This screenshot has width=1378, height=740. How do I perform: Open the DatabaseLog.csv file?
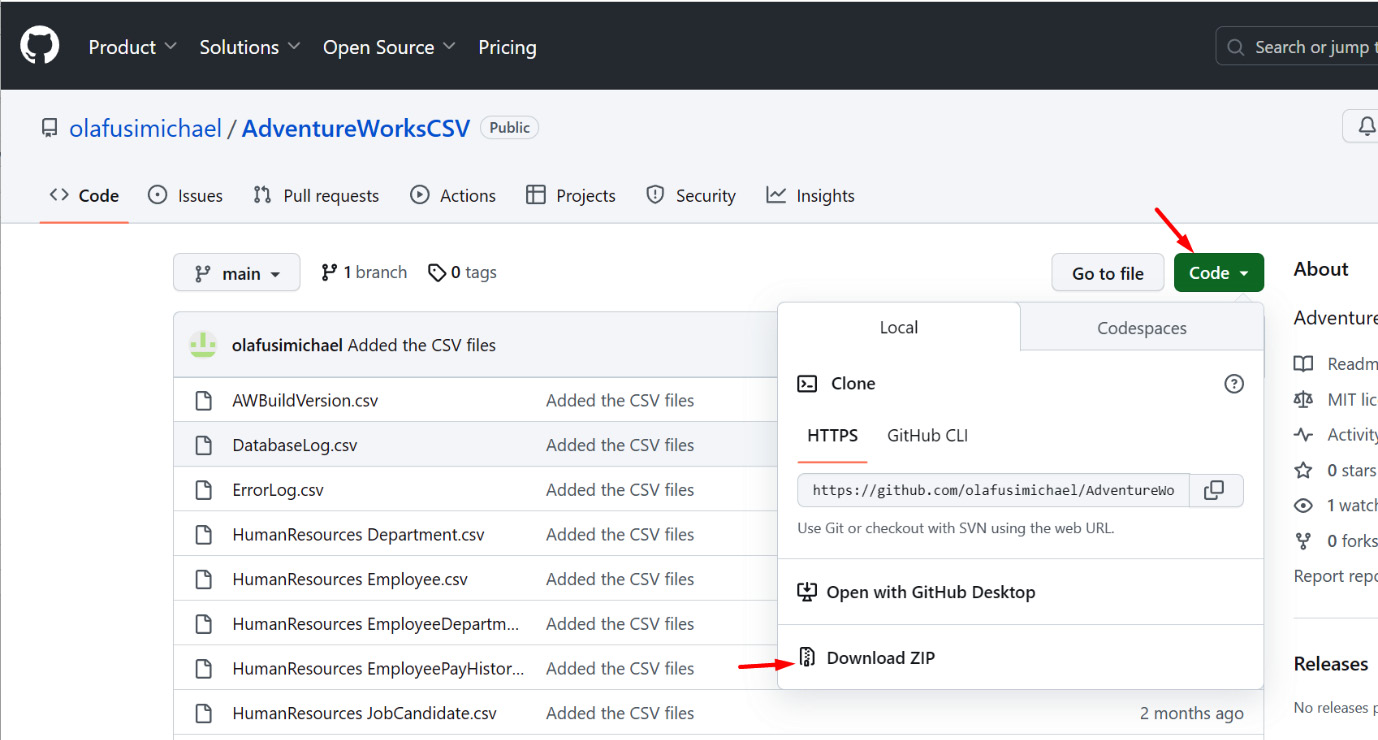pos(295,445)
